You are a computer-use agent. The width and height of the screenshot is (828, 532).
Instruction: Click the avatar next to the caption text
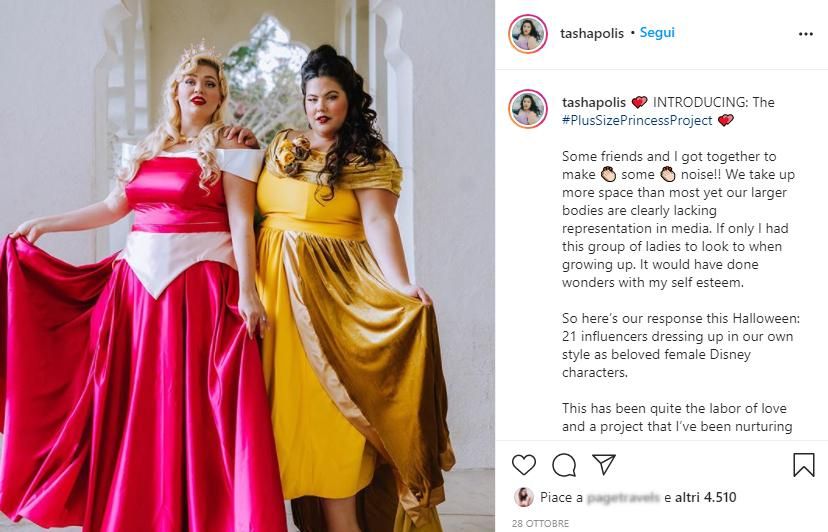point(528,109)
